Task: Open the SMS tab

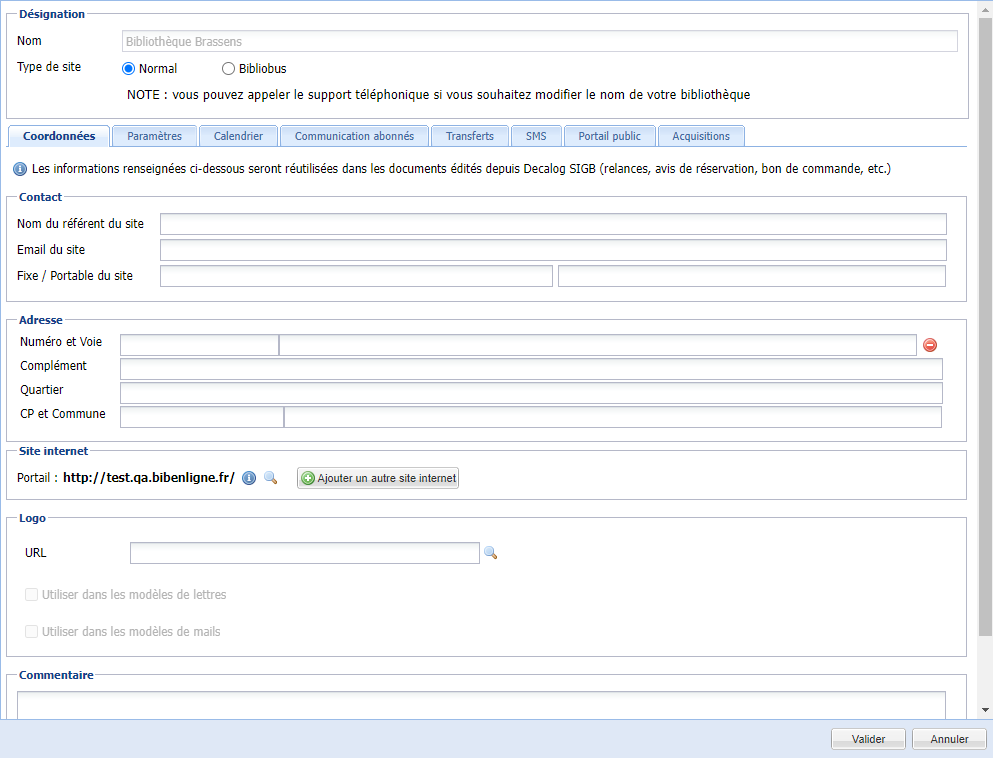Action: pyautogui.click(x=536, y=135)
